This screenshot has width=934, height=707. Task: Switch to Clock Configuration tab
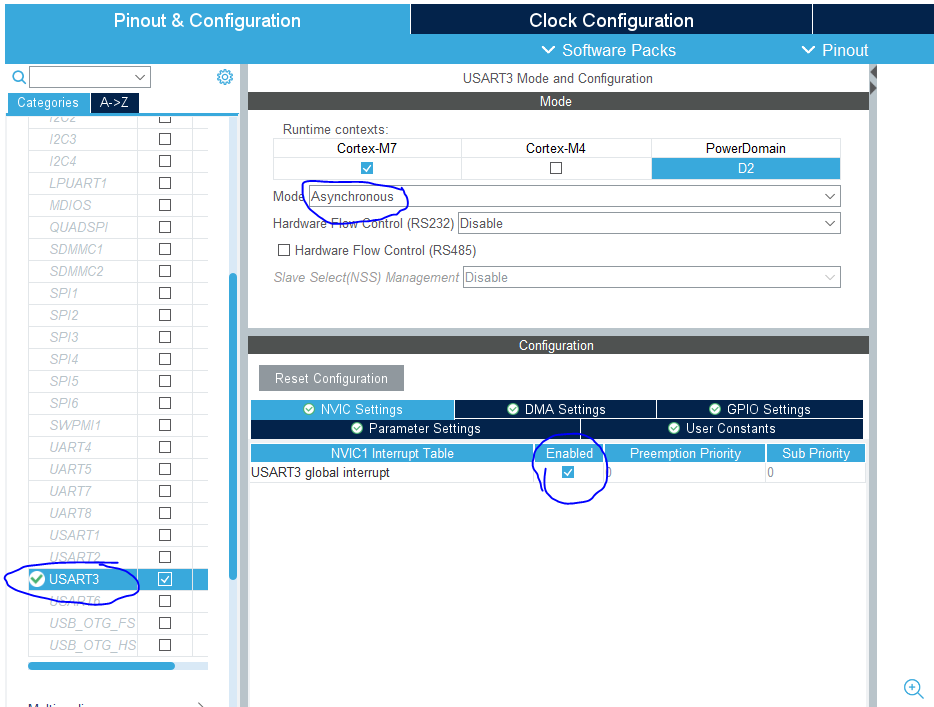pos(611,20)
